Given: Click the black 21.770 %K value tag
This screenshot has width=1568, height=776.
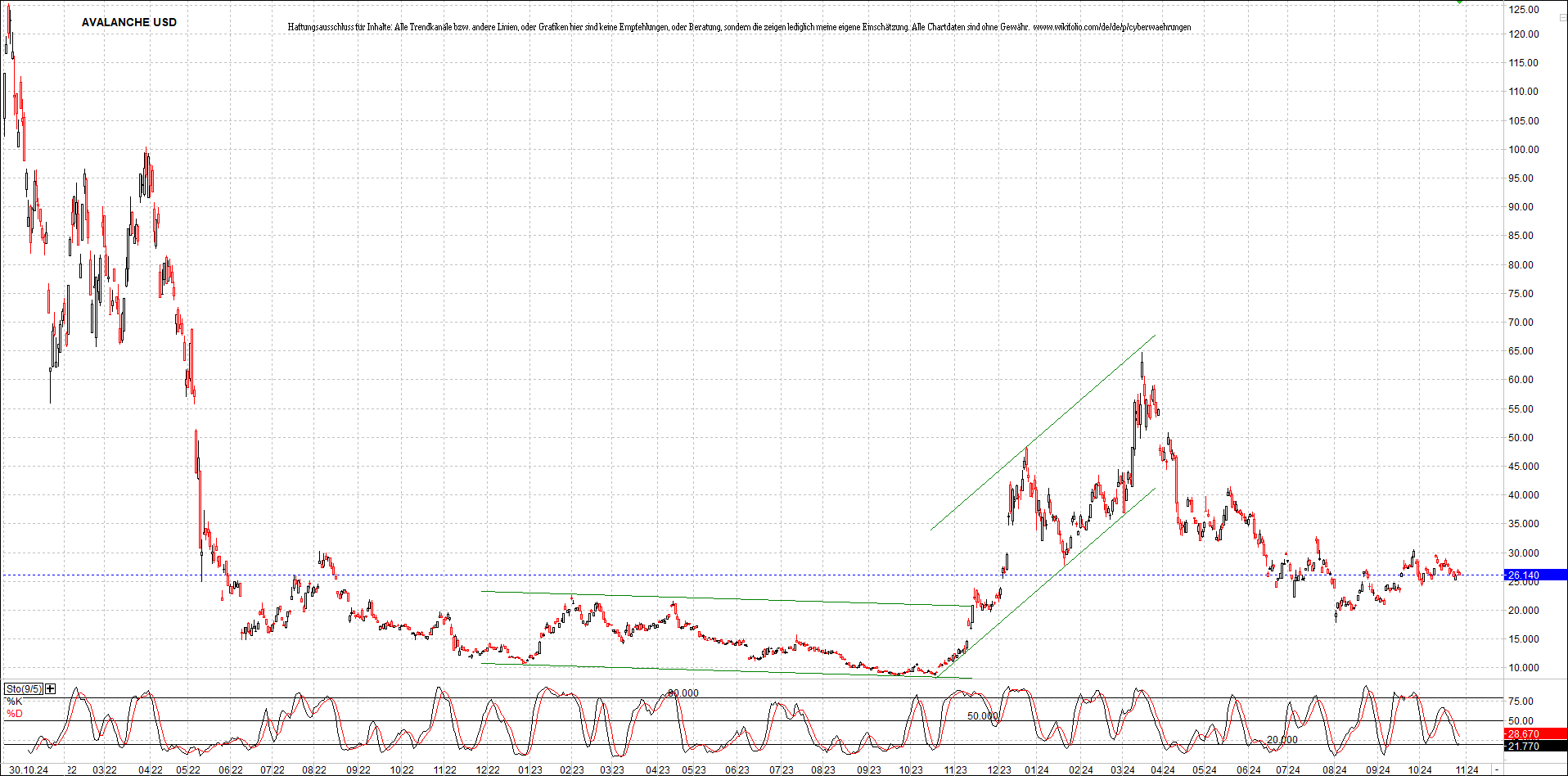Looking at the screenshot, I should pyautogui.click(x=1536, y=746).
